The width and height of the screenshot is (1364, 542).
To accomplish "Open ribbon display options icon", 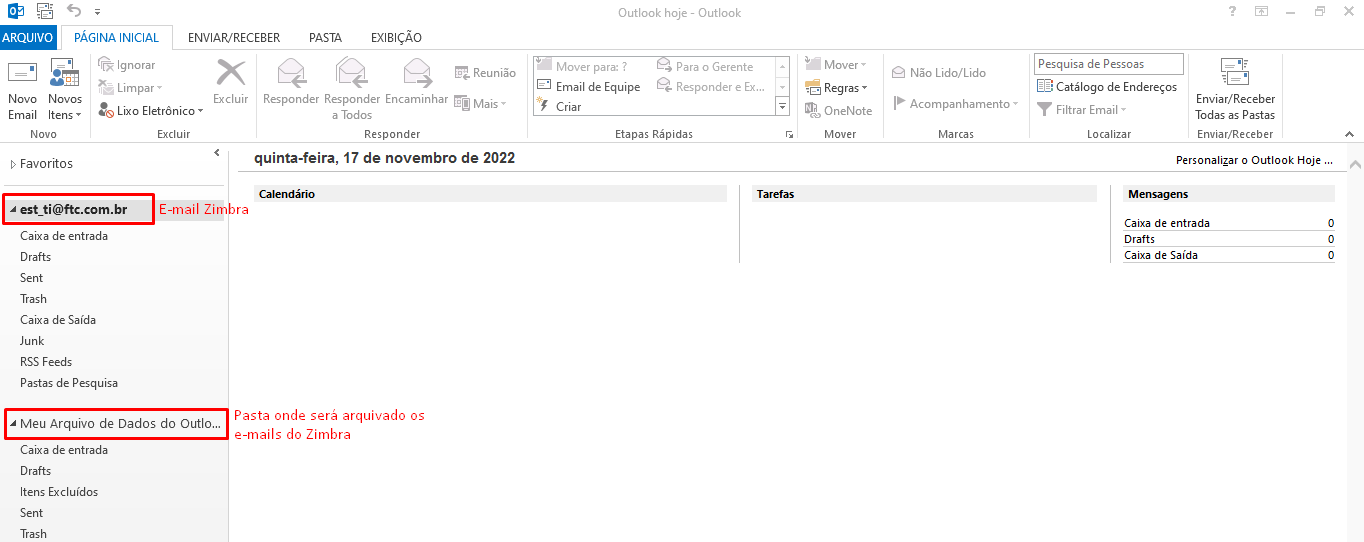I will click(x=1262, y=12).
